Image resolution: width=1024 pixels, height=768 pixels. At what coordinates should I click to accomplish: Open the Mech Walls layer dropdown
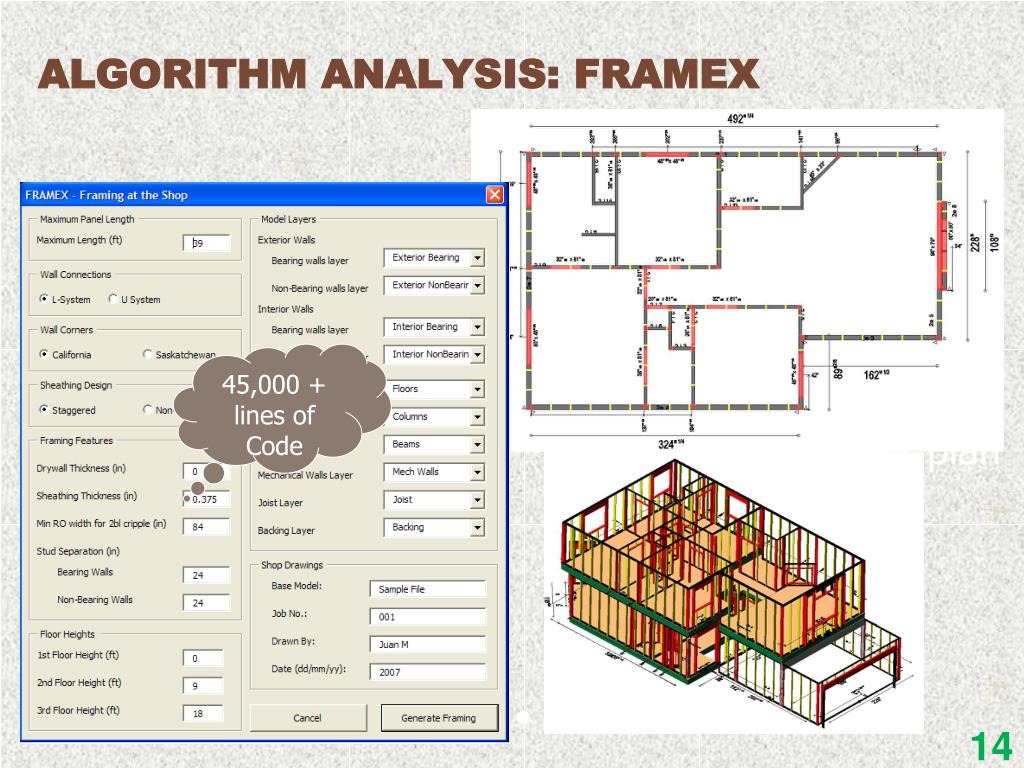[477, 472]
